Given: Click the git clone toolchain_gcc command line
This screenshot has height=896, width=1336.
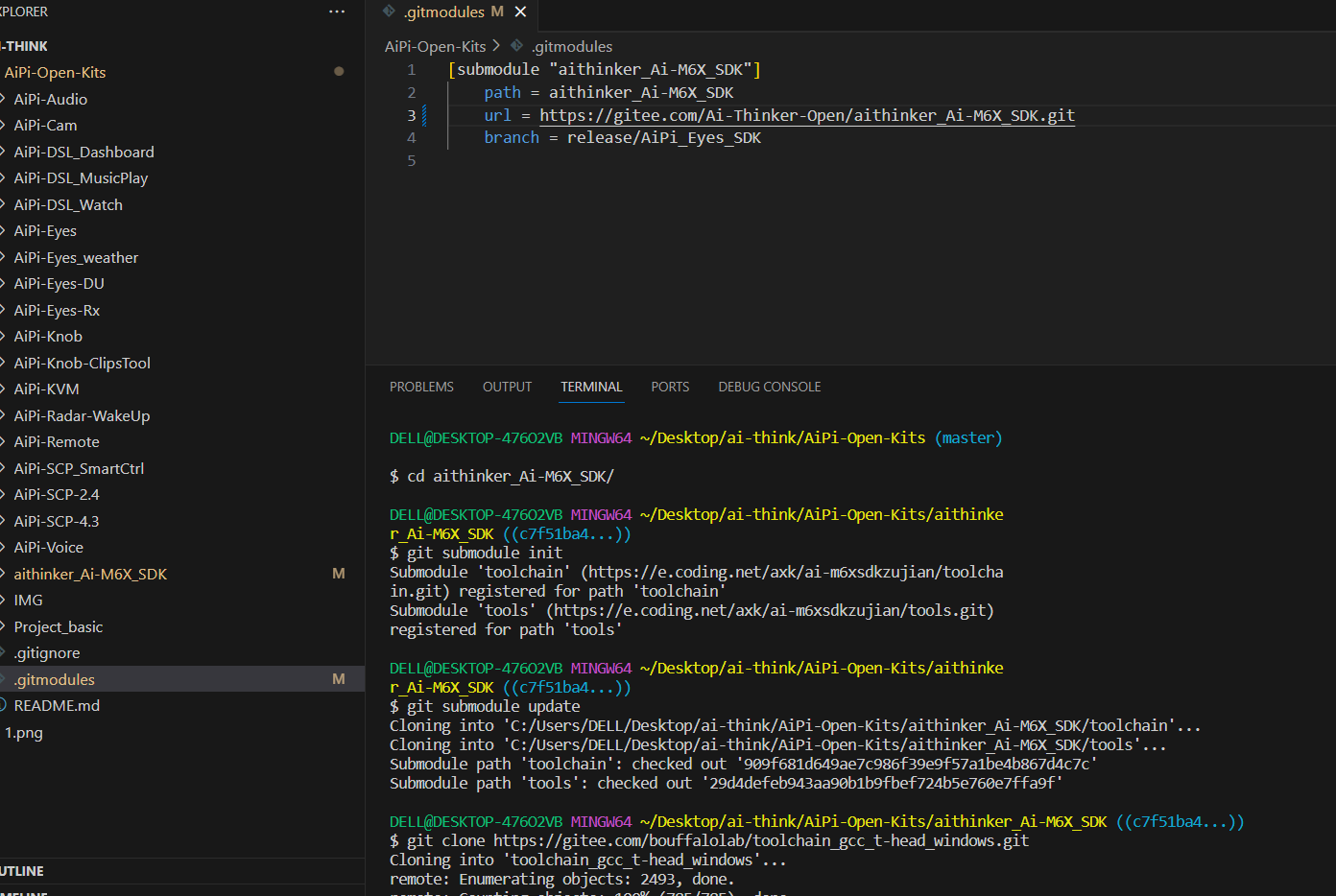Looking at the screenshot, I should (x=718, y=840).
